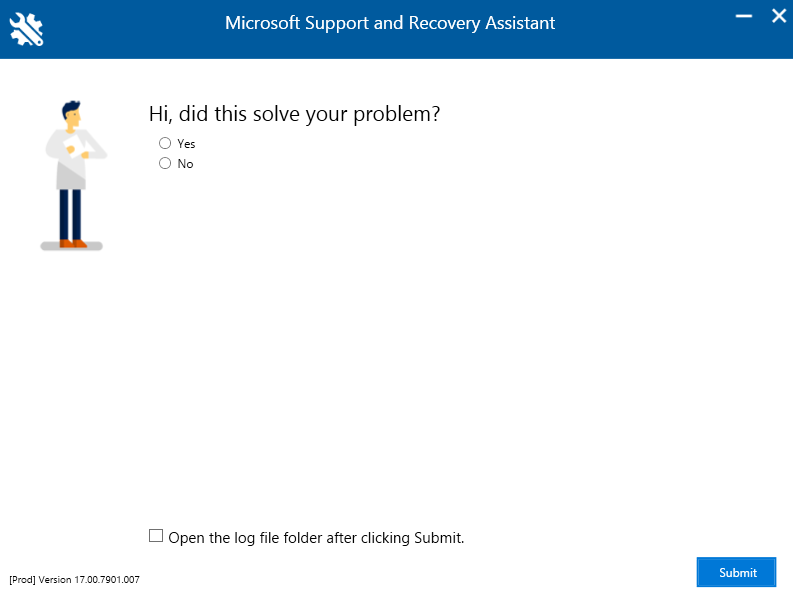Minimize the Support and Recovery Assistant window
Image resolution: width=793 pixels, height=596 pixels.
(x=743, y=16)
